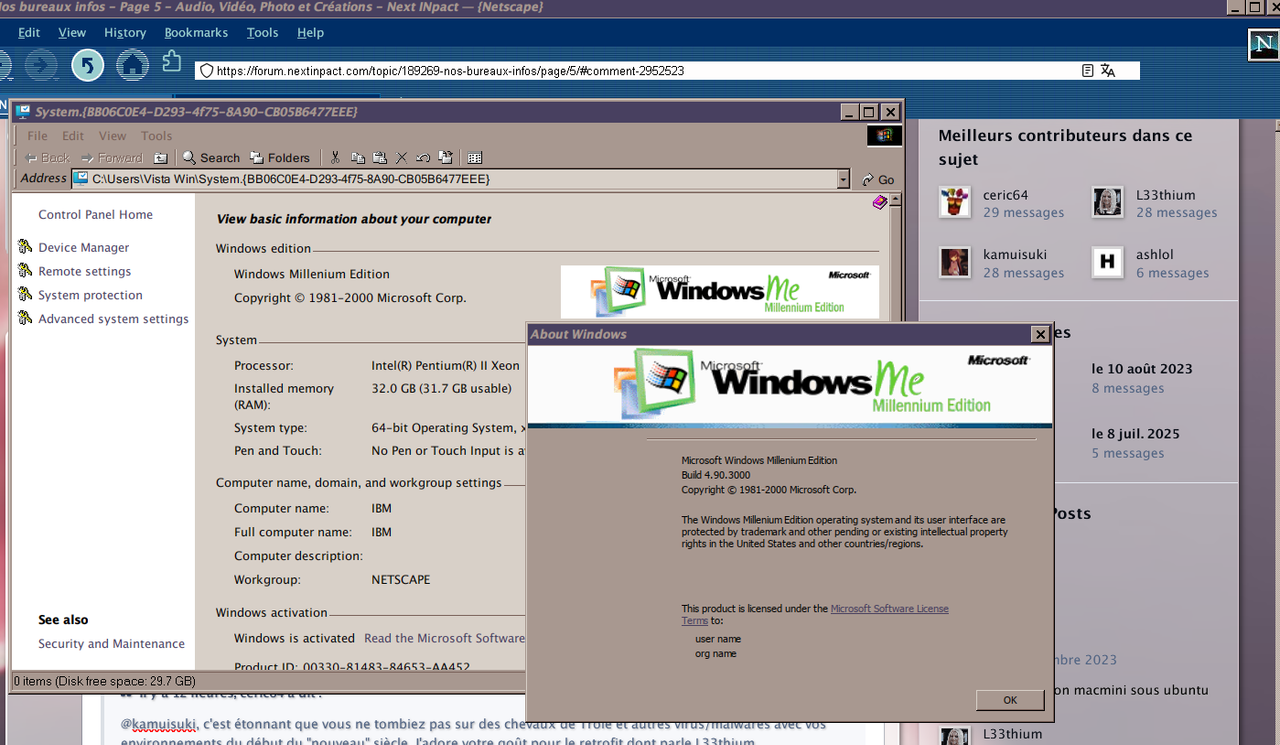The image size is (1280, 745).
Task: Go to Netscape home page
Action: [132, 66]
